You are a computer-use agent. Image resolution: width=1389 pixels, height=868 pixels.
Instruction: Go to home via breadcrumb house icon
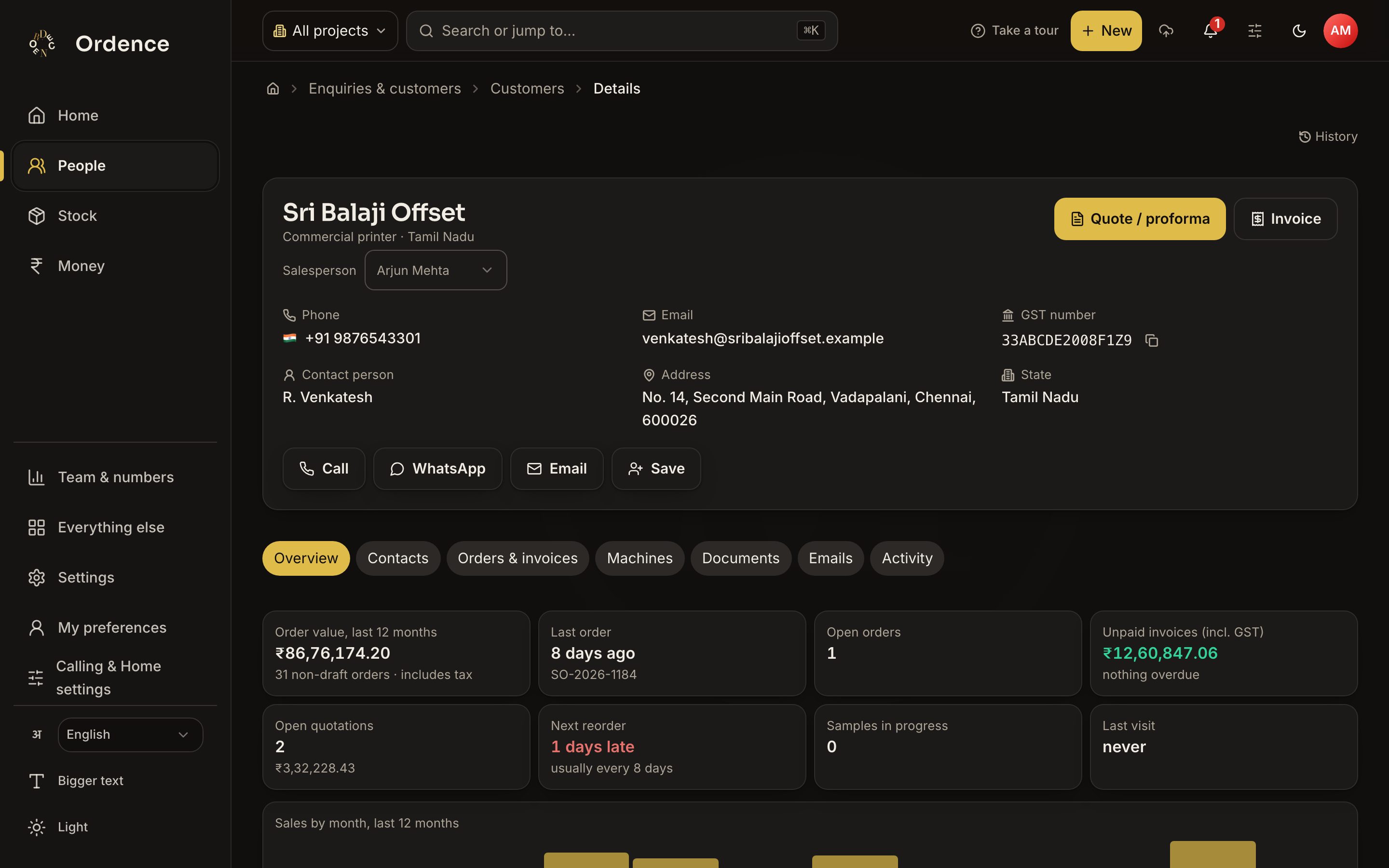[x=272, y=88]
